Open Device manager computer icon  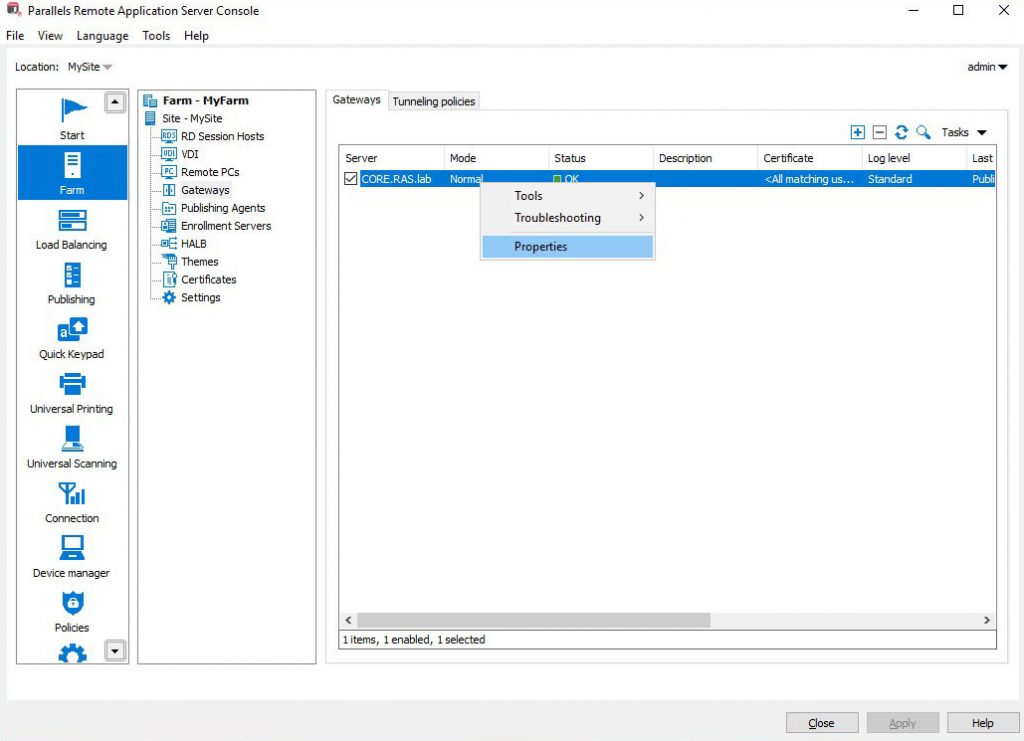tap(72, 548)
